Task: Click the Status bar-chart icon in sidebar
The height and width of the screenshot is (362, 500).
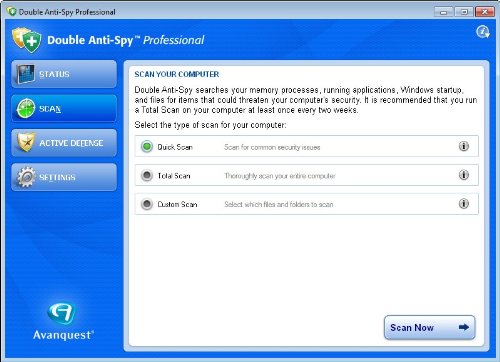Action: pyautogui.click(x=26, y=74)
